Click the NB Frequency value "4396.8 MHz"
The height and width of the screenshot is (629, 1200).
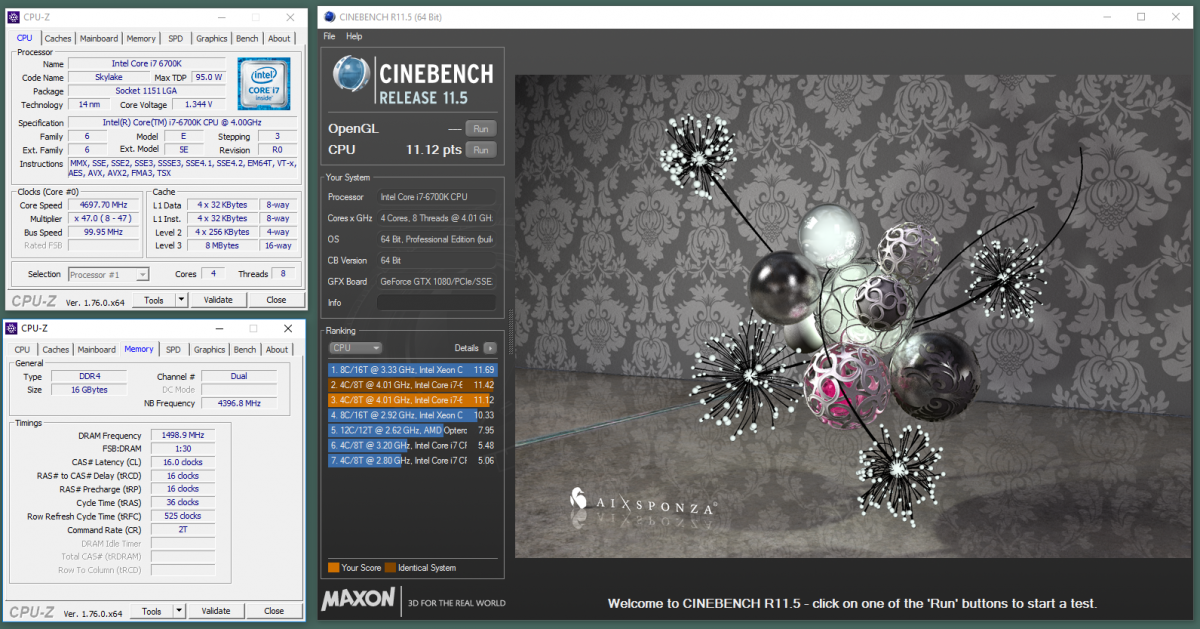click(239, 403)
